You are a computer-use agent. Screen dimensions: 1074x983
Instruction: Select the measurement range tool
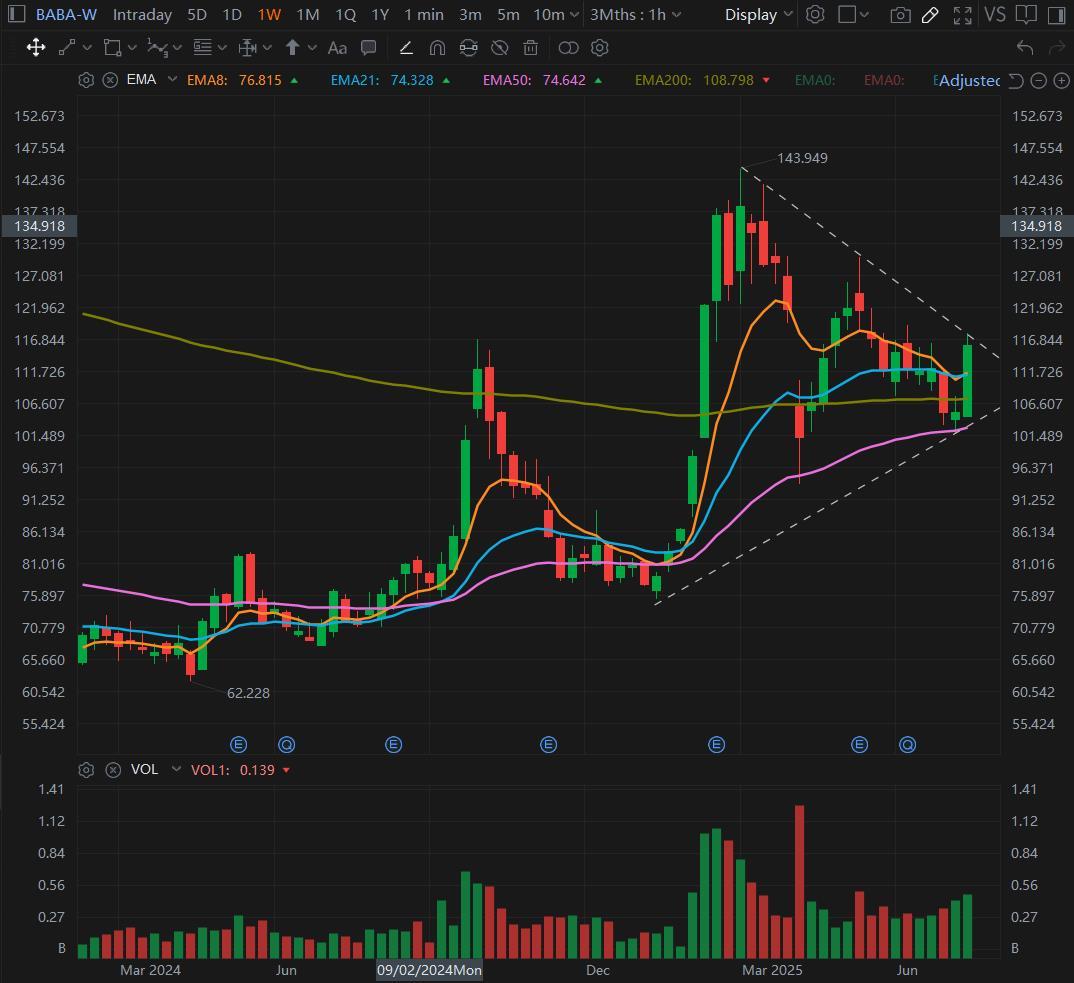[x=247, y=47]
